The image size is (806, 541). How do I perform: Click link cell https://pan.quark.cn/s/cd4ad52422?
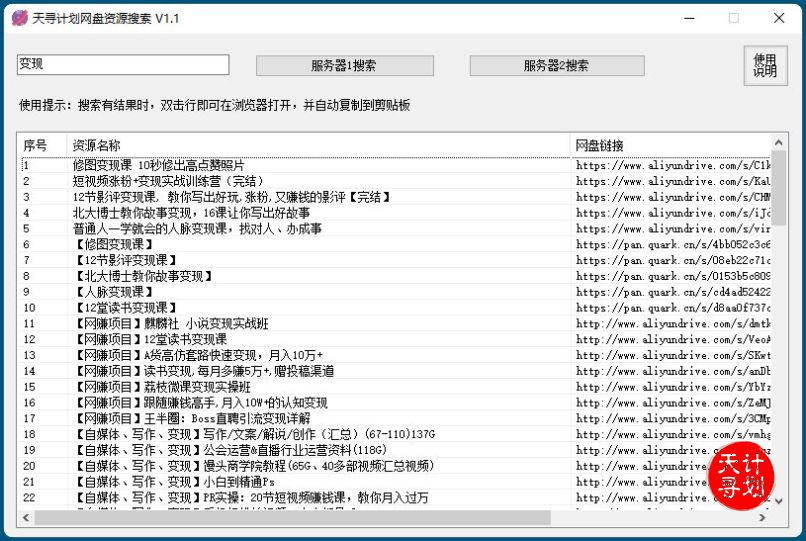click(x=673, y=292)
